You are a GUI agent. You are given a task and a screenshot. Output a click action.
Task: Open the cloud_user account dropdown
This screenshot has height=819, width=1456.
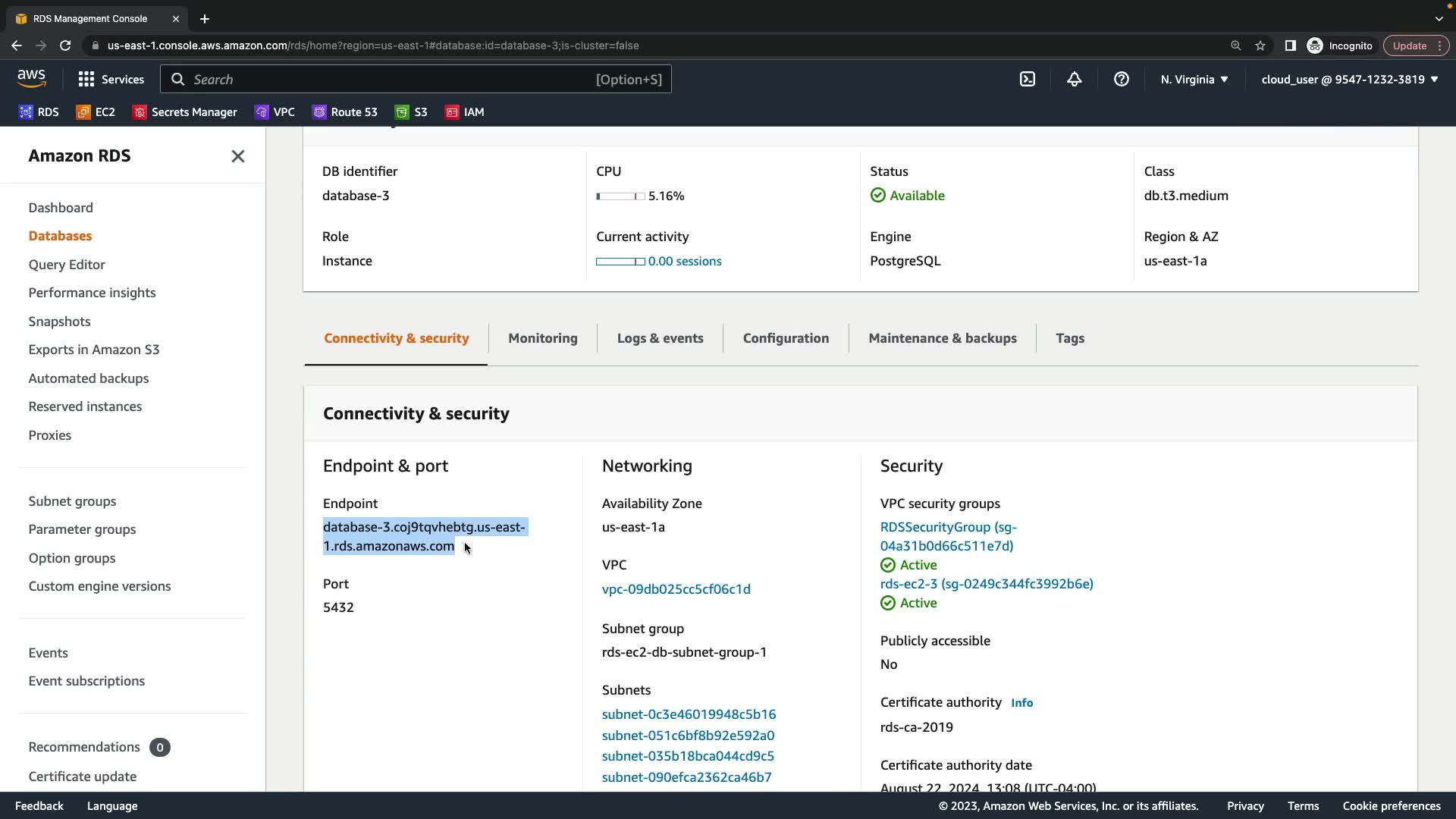pyautogui.click(x=1349, y=79)
